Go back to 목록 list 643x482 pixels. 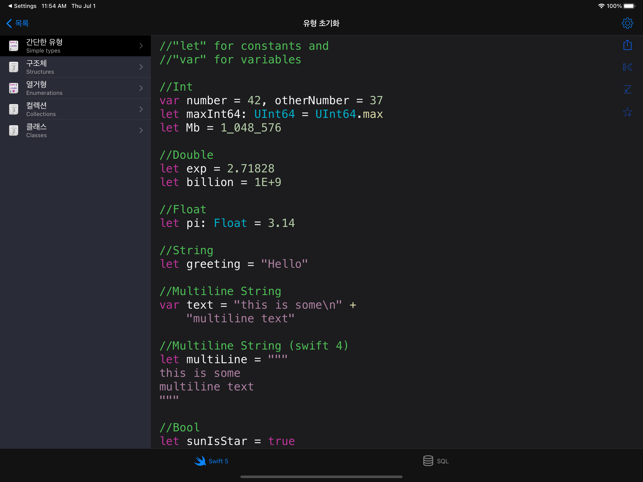pyautogui.click(x=18, y=23)
